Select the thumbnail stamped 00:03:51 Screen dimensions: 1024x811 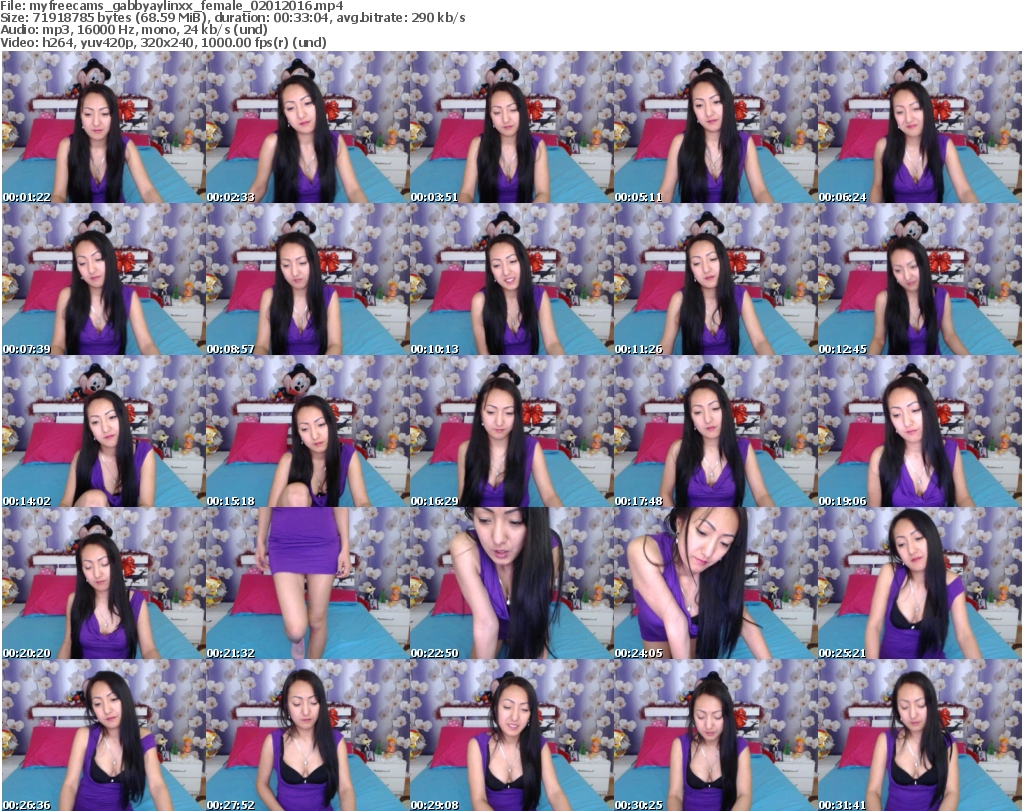(511, 127)
